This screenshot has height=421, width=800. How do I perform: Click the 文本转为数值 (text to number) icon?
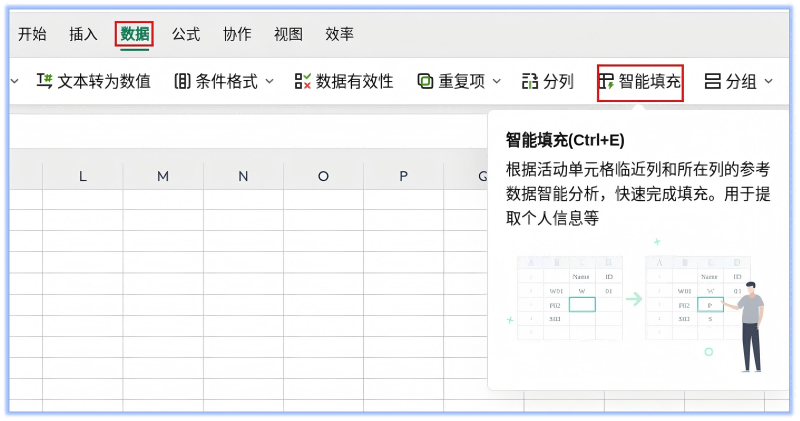45,82
